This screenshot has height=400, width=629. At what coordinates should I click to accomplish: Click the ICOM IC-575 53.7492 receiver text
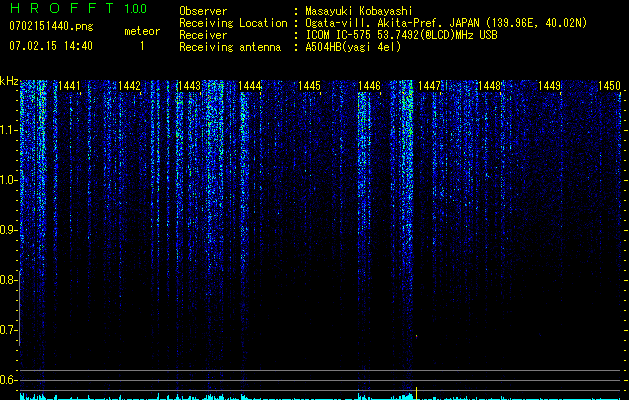click(x=401, y=35)
